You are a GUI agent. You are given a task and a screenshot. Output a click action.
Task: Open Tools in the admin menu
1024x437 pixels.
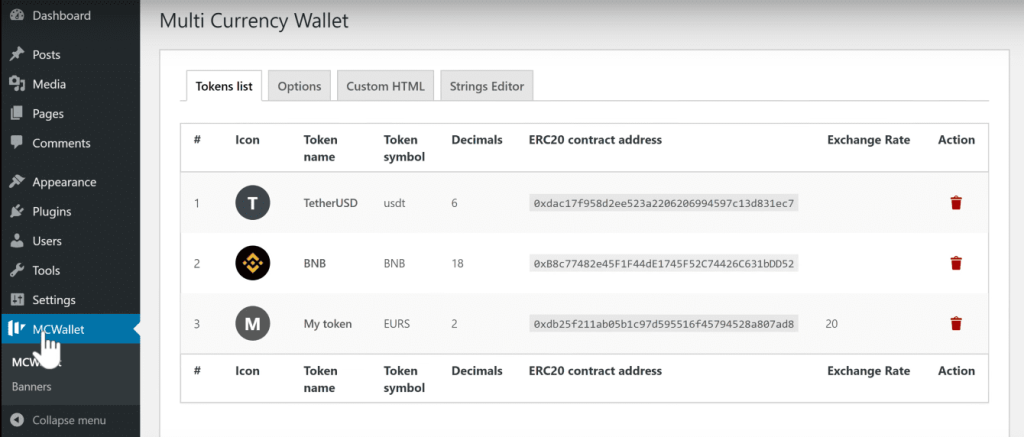point(46,270)
